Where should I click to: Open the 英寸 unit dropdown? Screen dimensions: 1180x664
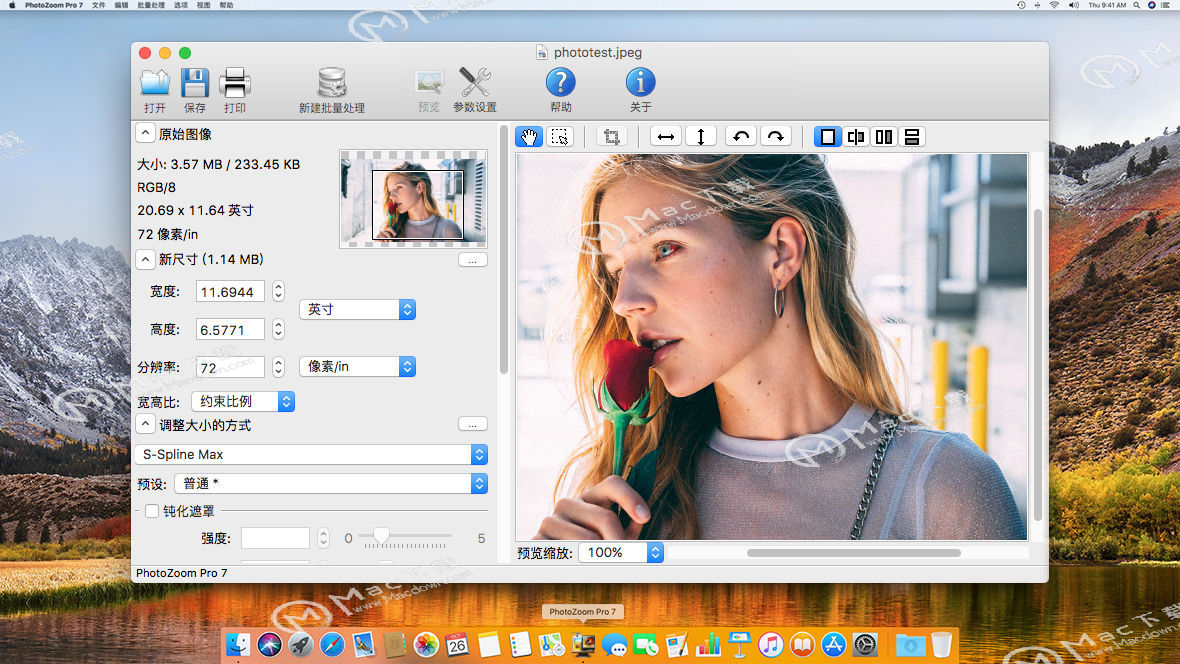point(357,309)
